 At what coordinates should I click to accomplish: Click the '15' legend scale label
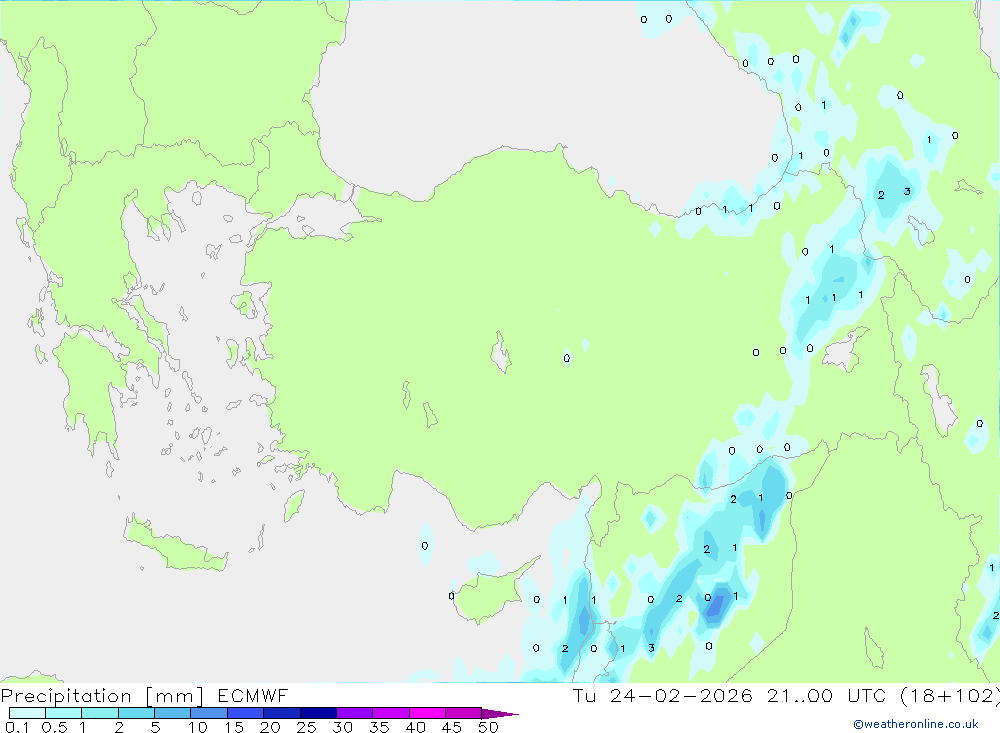pyautogui.click(x=234, y=727)
